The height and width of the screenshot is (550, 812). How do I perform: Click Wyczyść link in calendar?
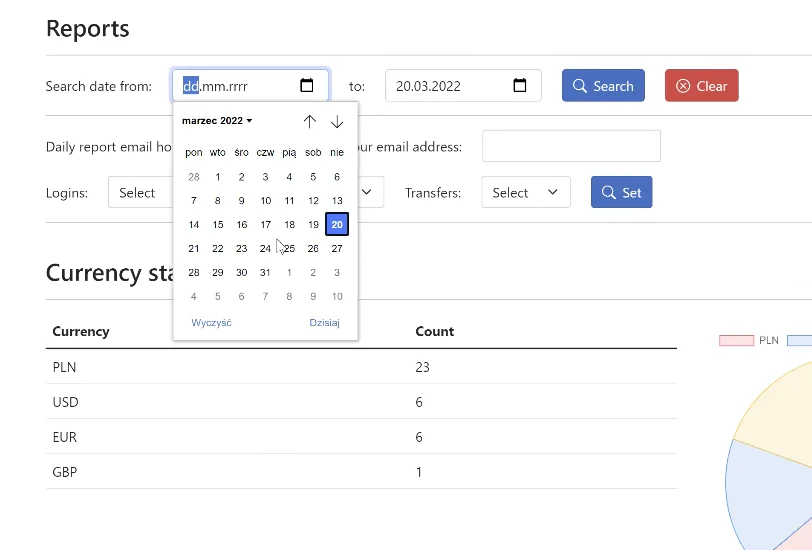[x=211, y=323]
